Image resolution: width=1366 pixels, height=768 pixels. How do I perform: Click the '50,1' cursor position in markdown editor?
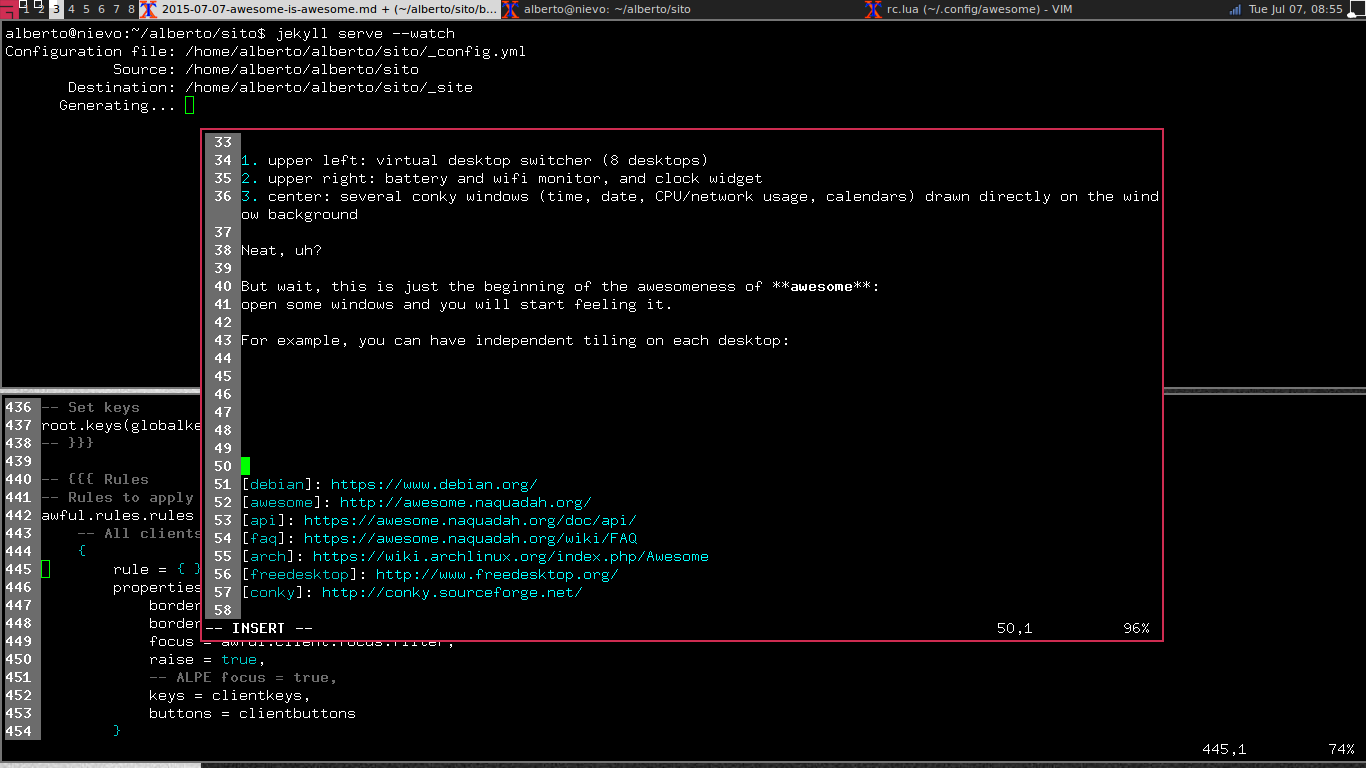coord(1015,628)
